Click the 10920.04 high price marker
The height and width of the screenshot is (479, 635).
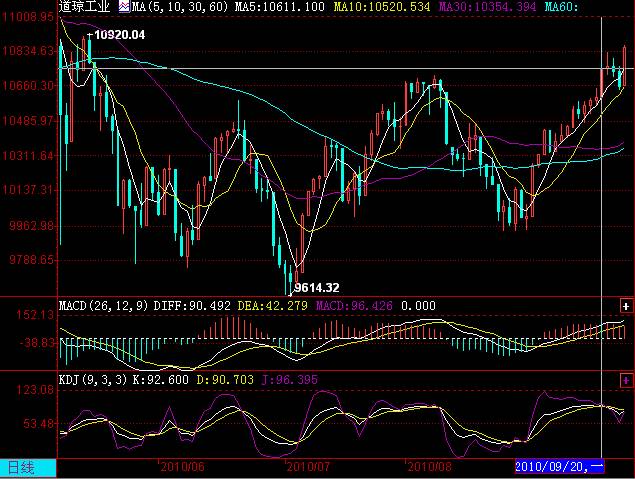tap(119, 35)
